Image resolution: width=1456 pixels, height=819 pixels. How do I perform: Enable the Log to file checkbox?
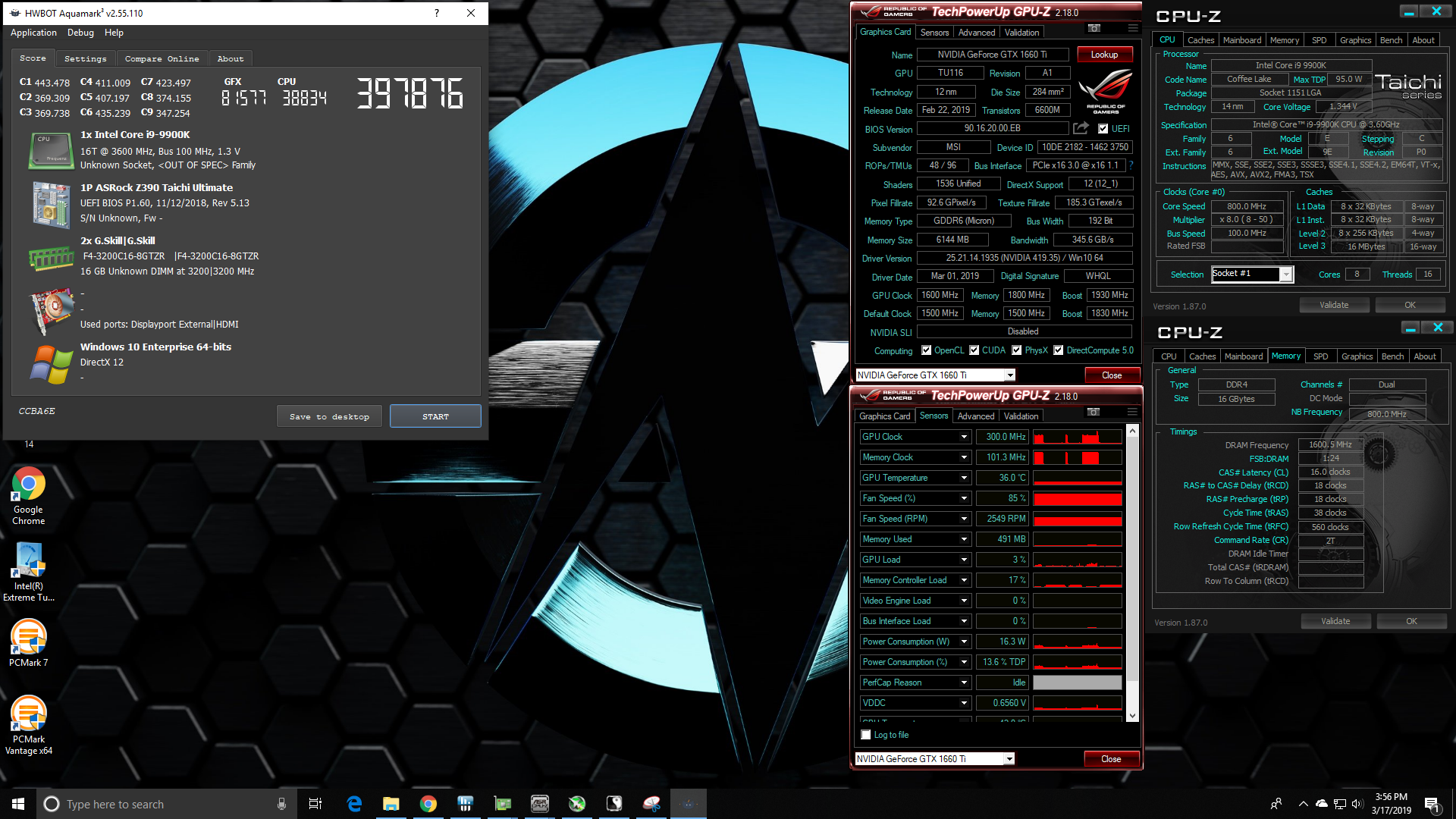click(x=866, y=735)
